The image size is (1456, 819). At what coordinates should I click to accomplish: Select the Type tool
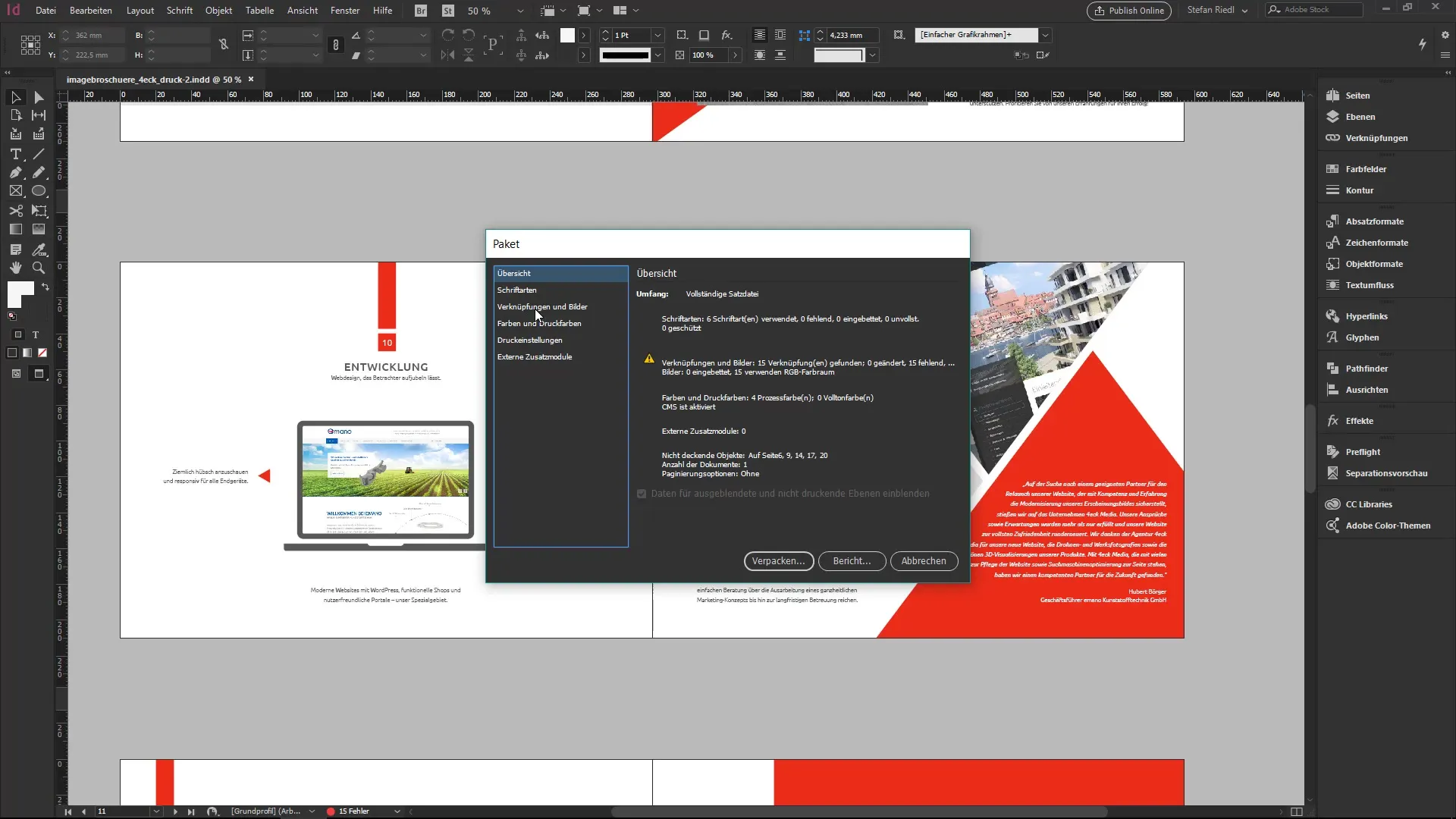[15, 154]
